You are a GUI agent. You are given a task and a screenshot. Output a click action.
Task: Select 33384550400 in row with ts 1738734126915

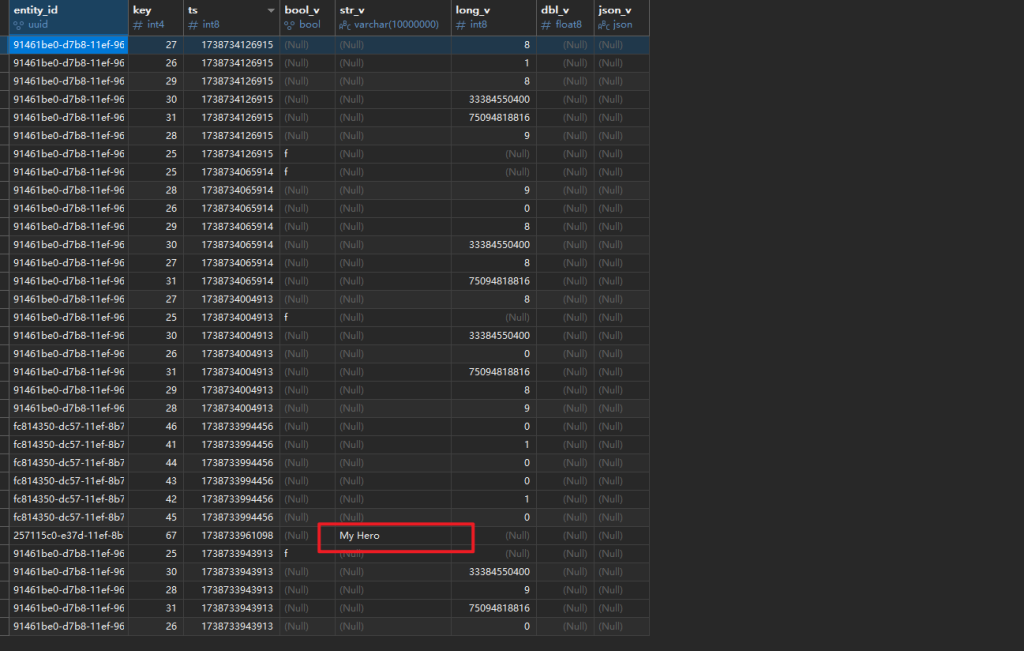(x=494, y=99)
